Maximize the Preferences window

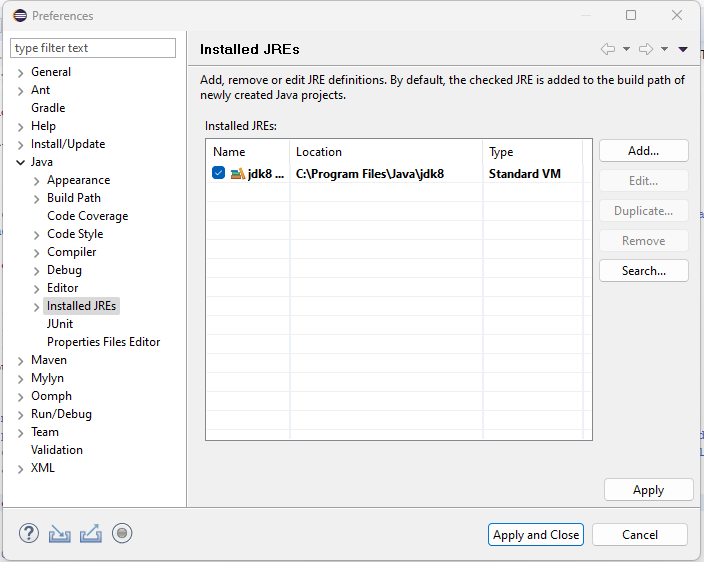[631, 15]
